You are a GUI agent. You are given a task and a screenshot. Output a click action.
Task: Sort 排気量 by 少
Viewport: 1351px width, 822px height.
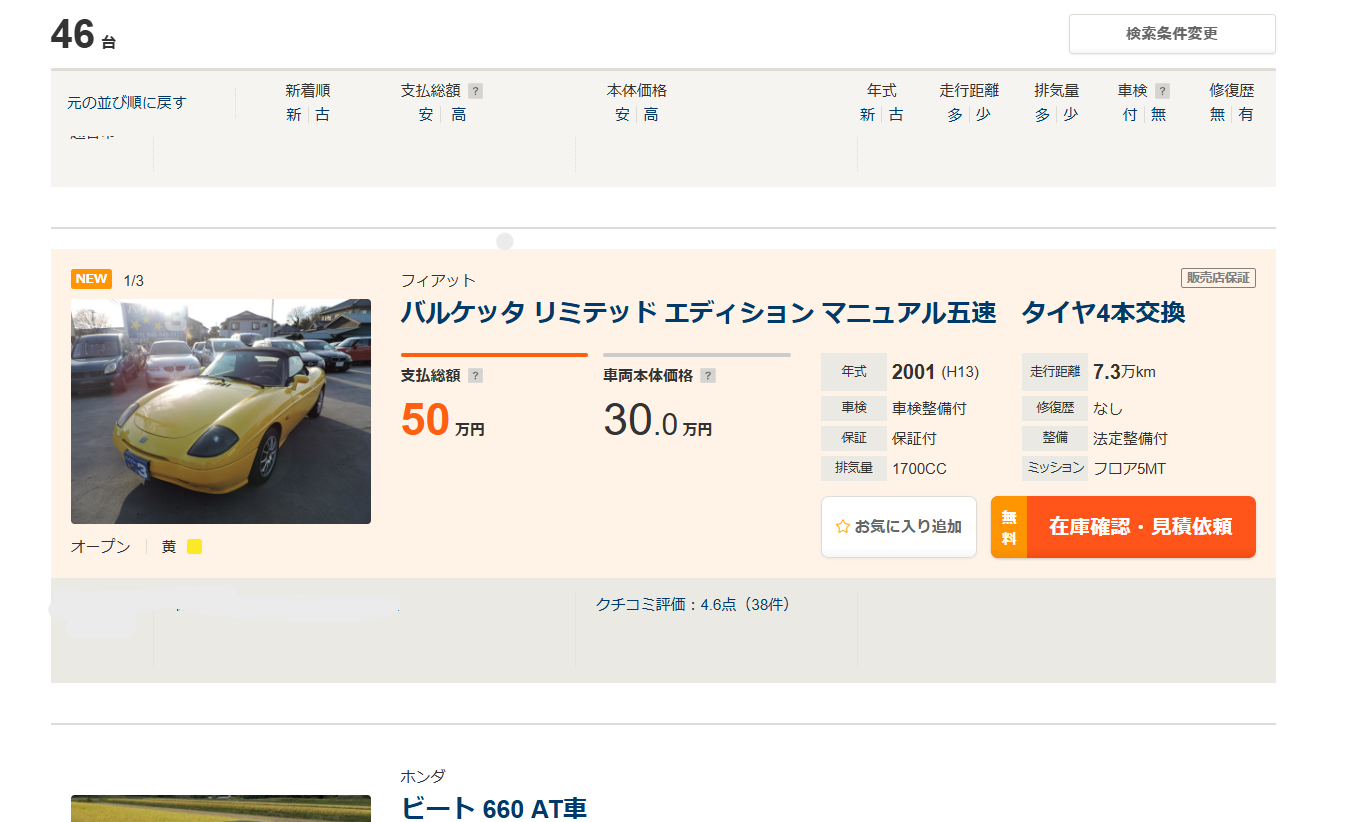tap(1071, 114)
